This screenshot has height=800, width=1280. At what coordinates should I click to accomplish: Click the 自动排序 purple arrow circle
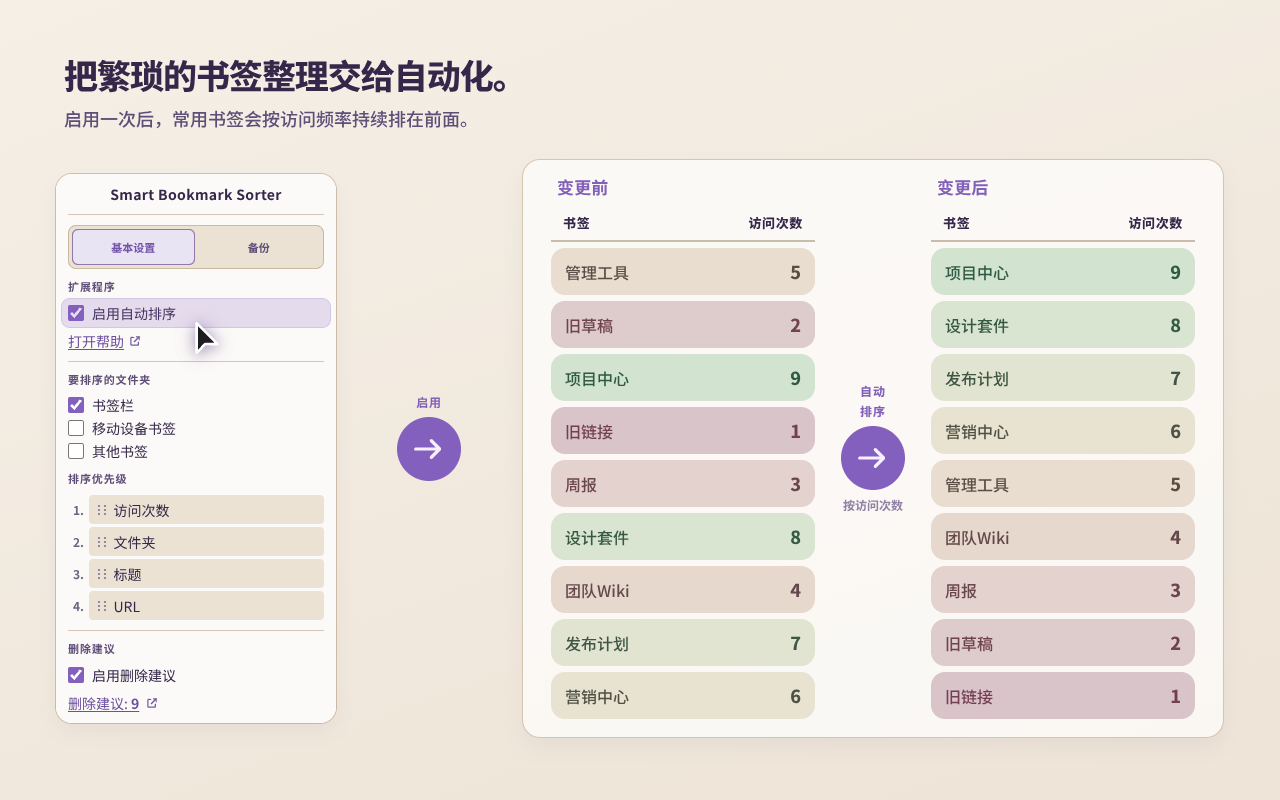pos(872,458)
